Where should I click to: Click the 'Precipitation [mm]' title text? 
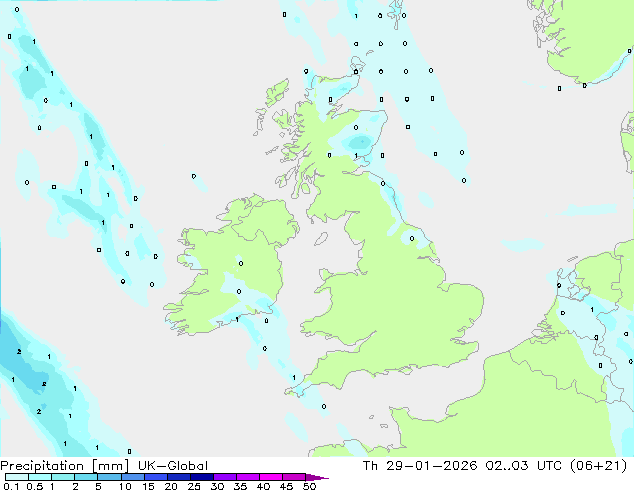[65, 466]
